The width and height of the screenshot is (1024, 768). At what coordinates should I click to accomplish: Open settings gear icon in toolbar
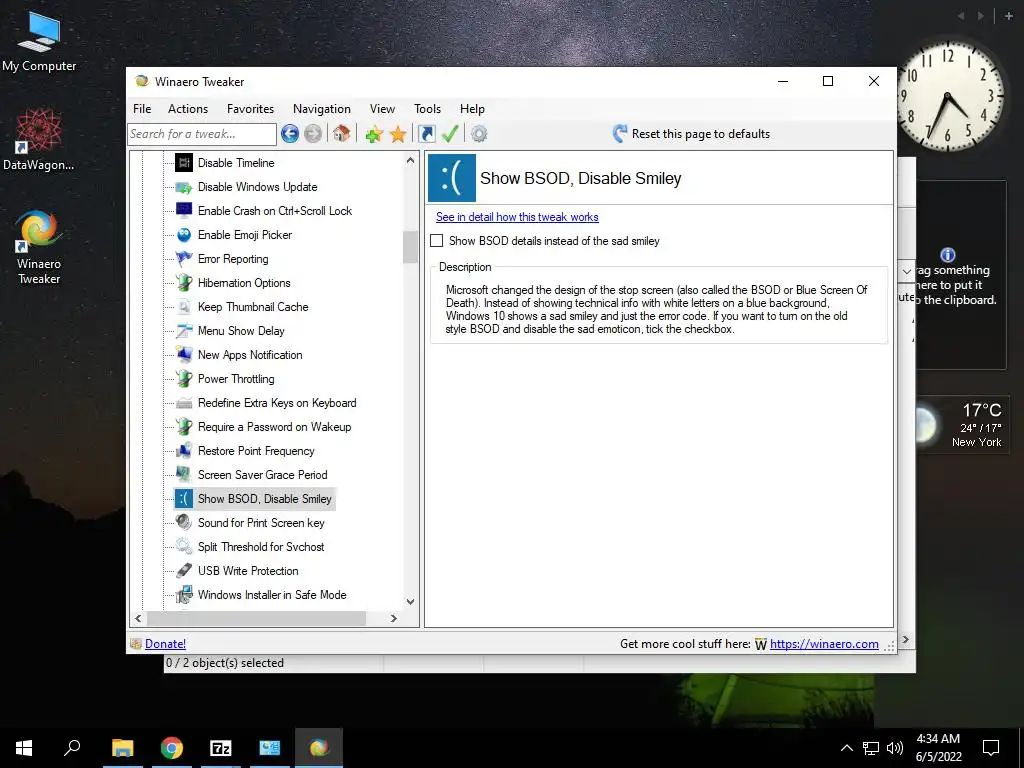[x=479, y=134]
